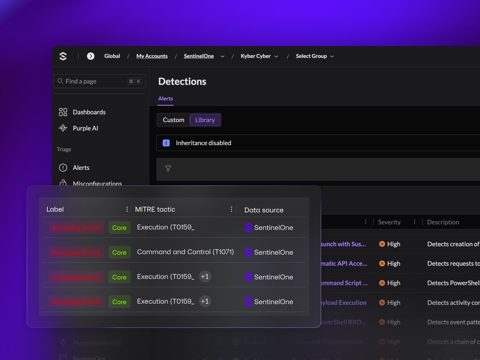Click the Inheritance disabled info icon
The height and width of the screenshot is (360, 480).
tap(166, 143)
